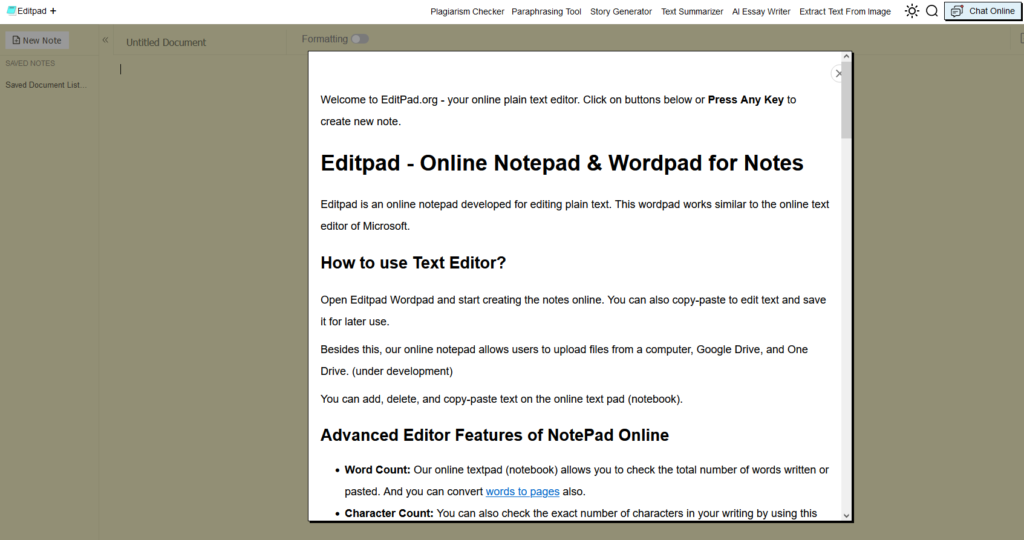
Task: Create a note with New Note button
Action: [37, 41]
